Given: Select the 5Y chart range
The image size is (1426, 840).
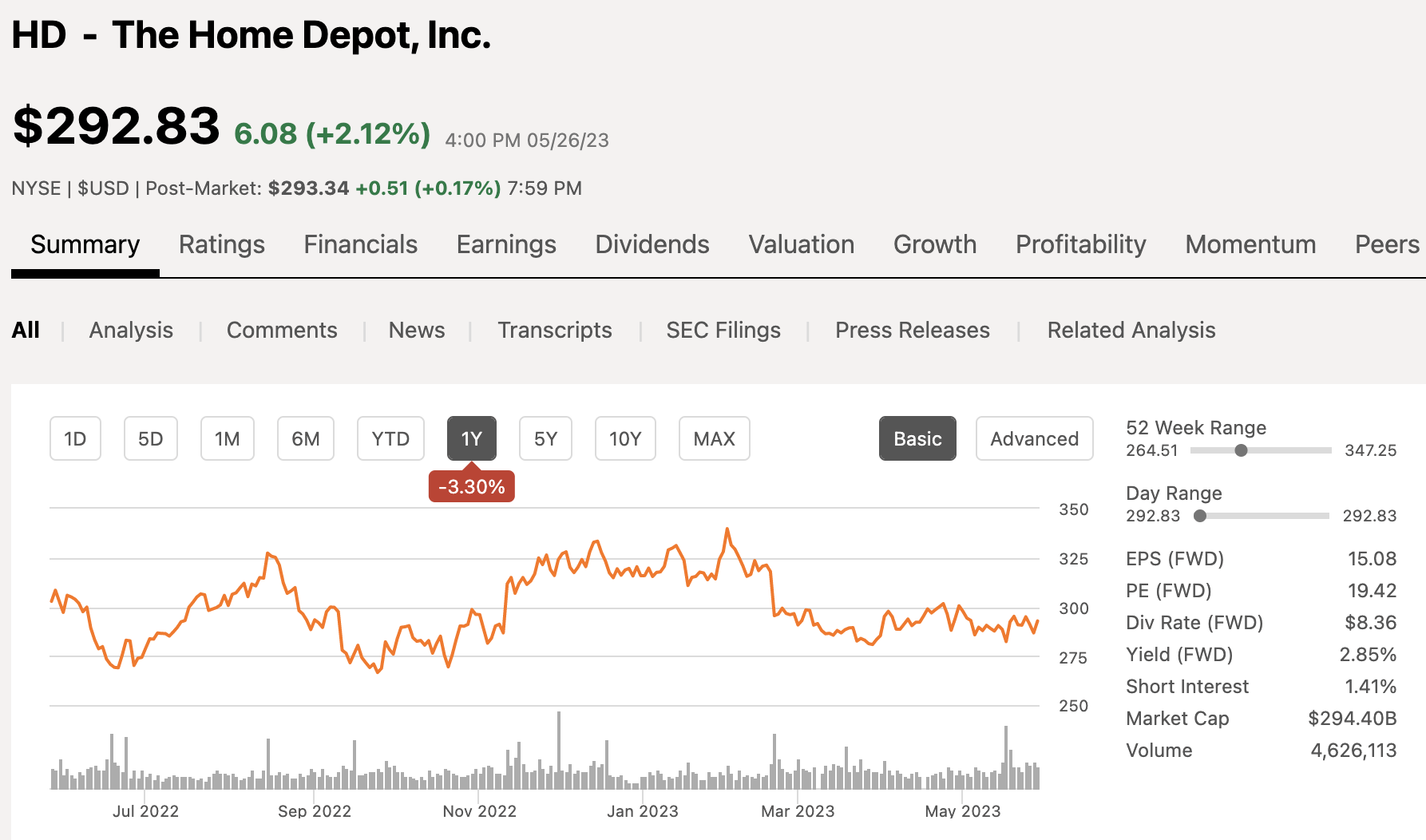Looking at the screenshot, I should pos(545,438).
